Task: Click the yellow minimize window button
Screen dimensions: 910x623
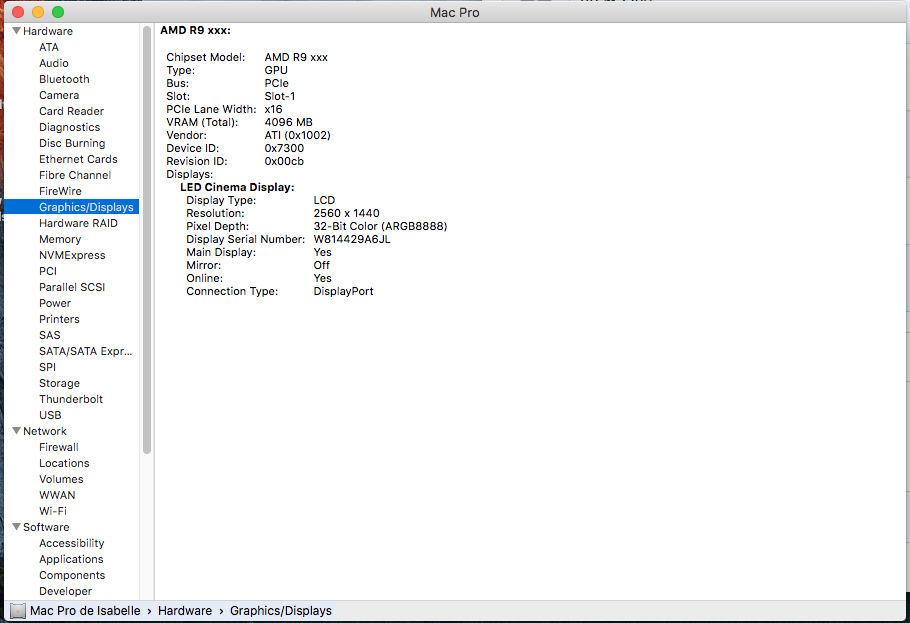Action: pos(38,12)
